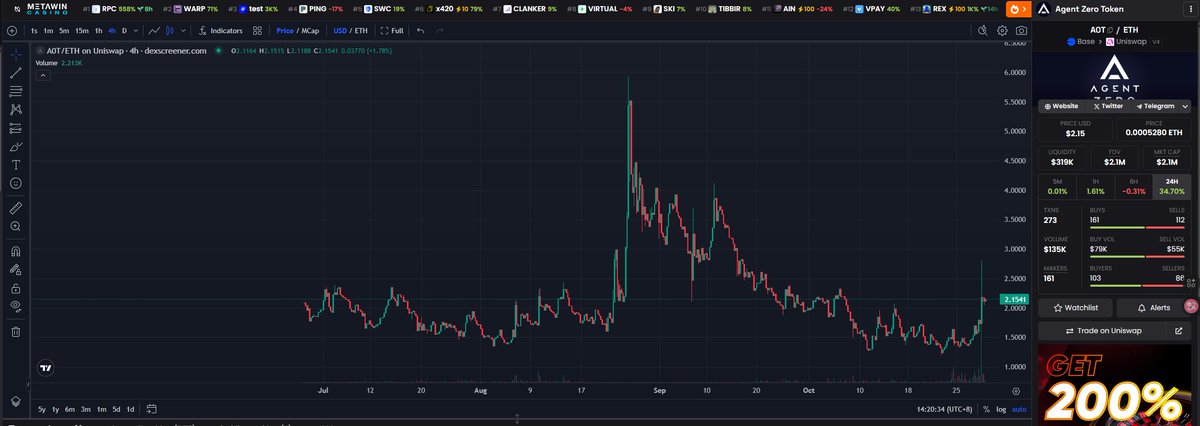Toggle auto scale
This screenshot has width=1200, height=426.
[x=1019, y=409]
